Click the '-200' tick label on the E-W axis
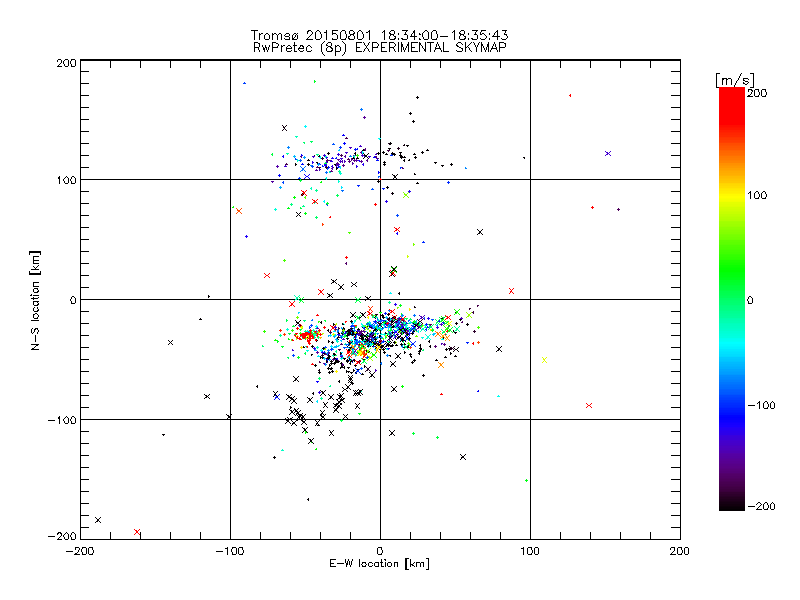This screenshot has width=800, height=600. coord(80,551)
